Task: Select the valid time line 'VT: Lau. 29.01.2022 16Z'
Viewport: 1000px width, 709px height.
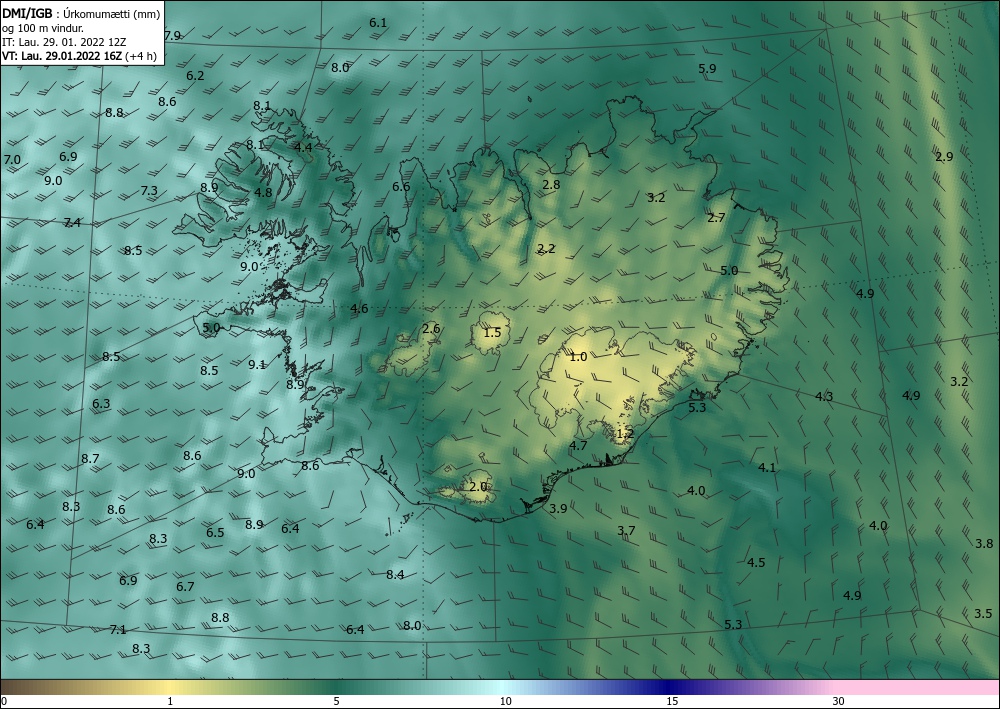Action: [62, 56]
